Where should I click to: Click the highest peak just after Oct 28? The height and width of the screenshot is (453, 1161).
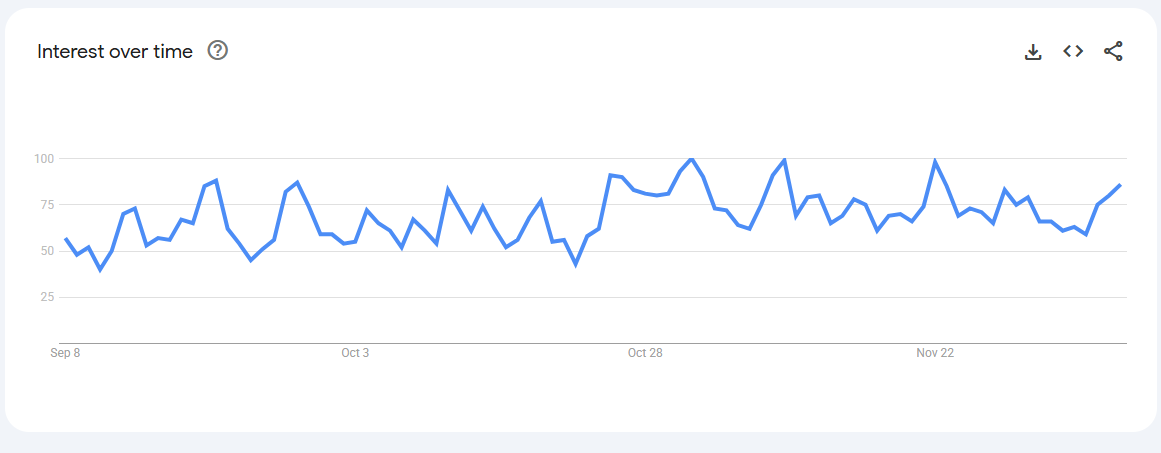[692, 159]
